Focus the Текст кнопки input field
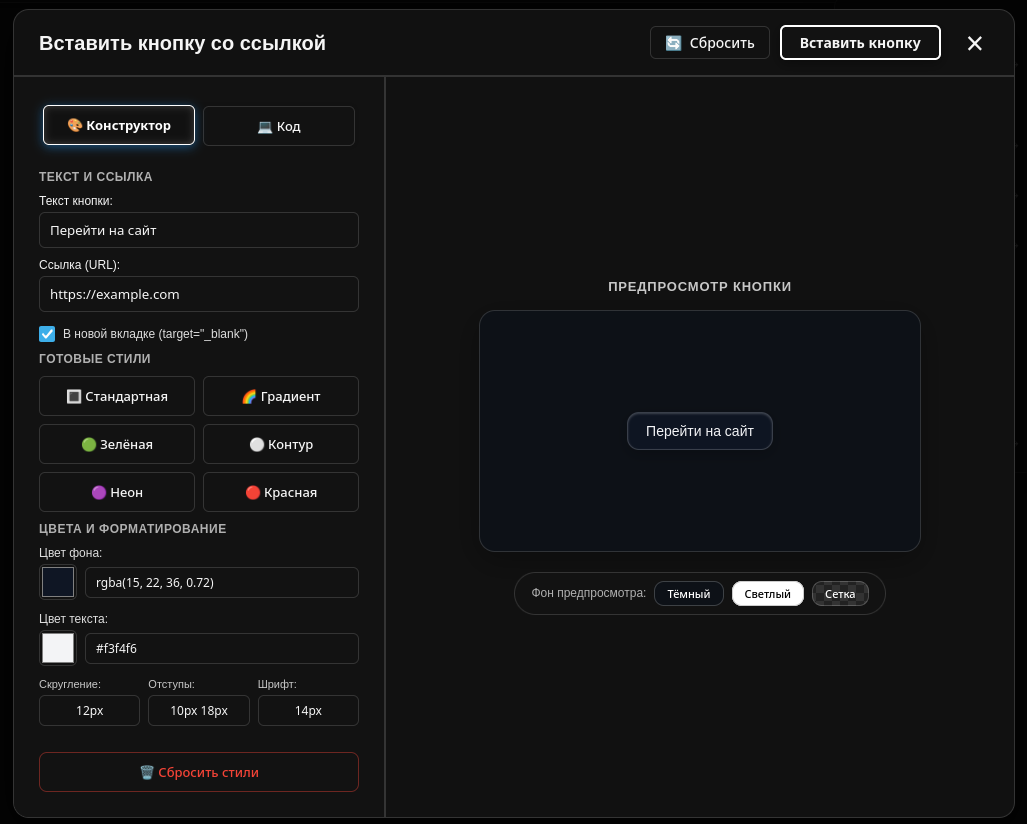1027x824 pixels. click(x=198, y=230)
